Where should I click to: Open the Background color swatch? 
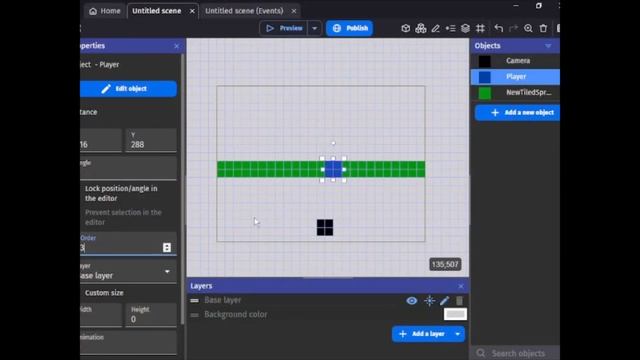[x=455, y=314]
